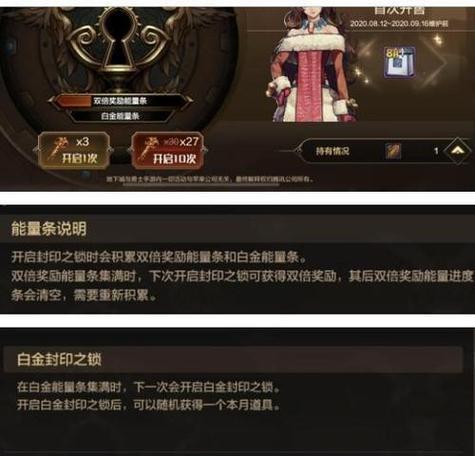Click the left scroll ornament of the lock
The width and height of the screenshot is (475, 456).
coord(84,45)
